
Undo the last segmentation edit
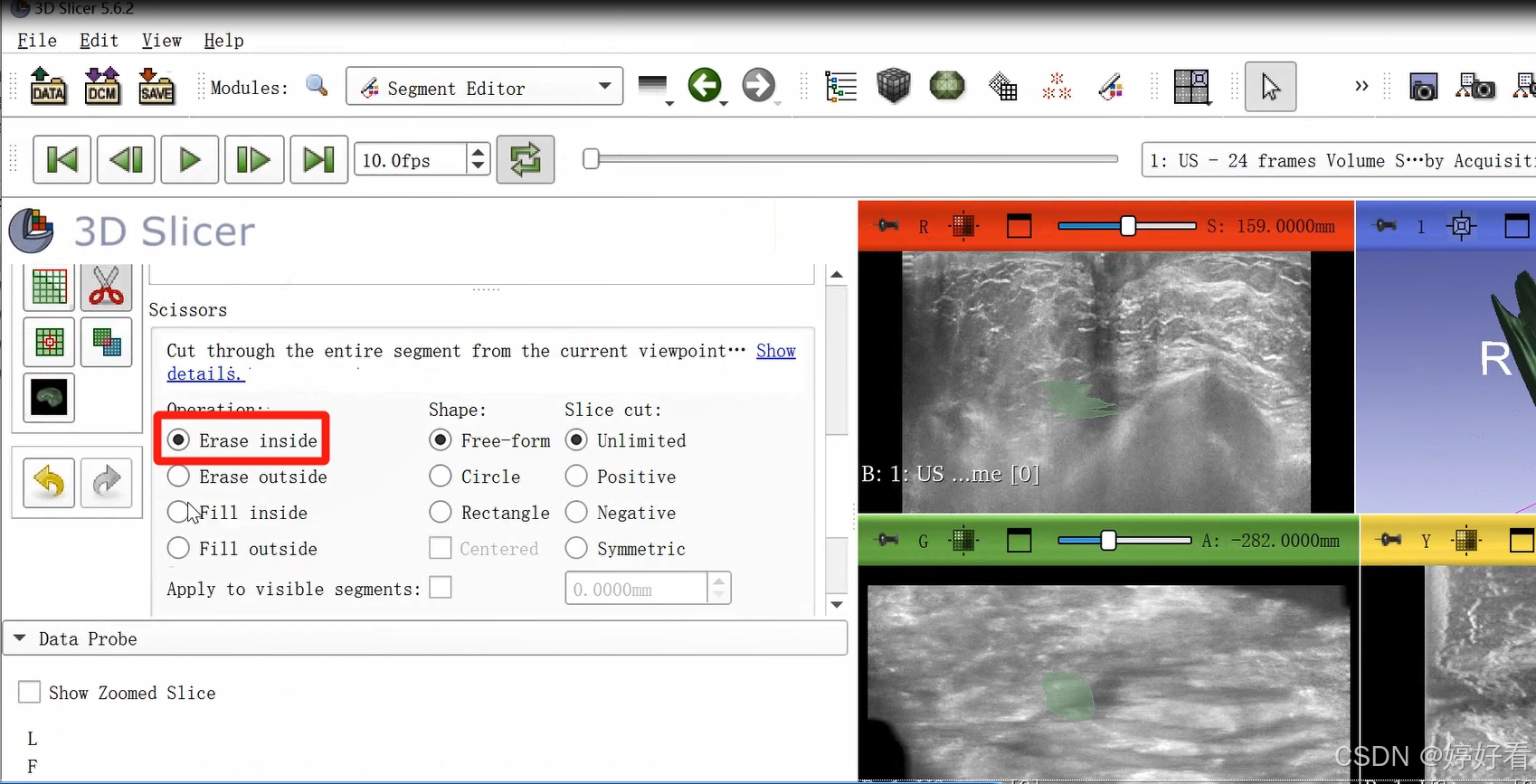point(49,483)
